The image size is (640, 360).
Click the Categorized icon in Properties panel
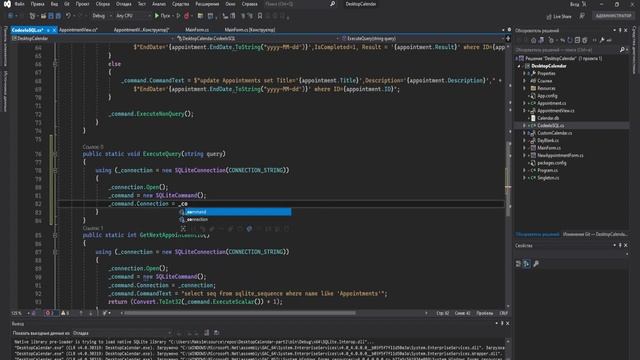click(518, 264)
